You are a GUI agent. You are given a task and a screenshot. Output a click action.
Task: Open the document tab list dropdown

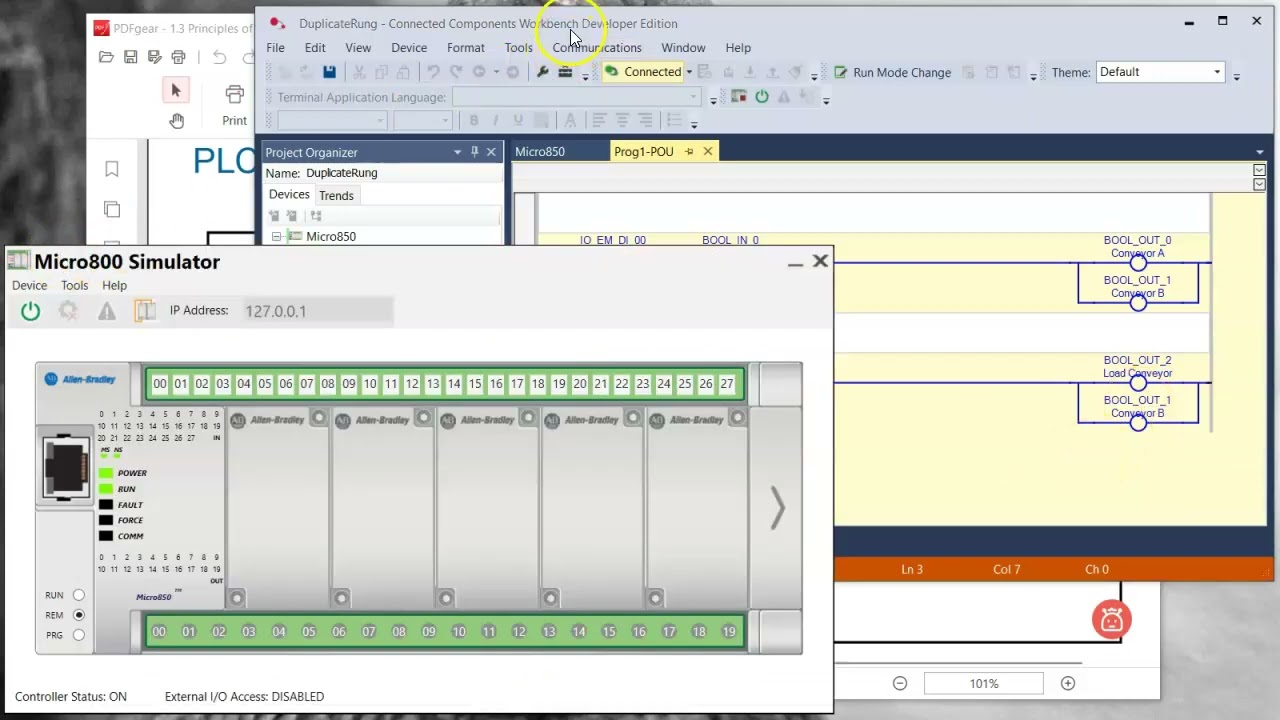[1260, 152]
